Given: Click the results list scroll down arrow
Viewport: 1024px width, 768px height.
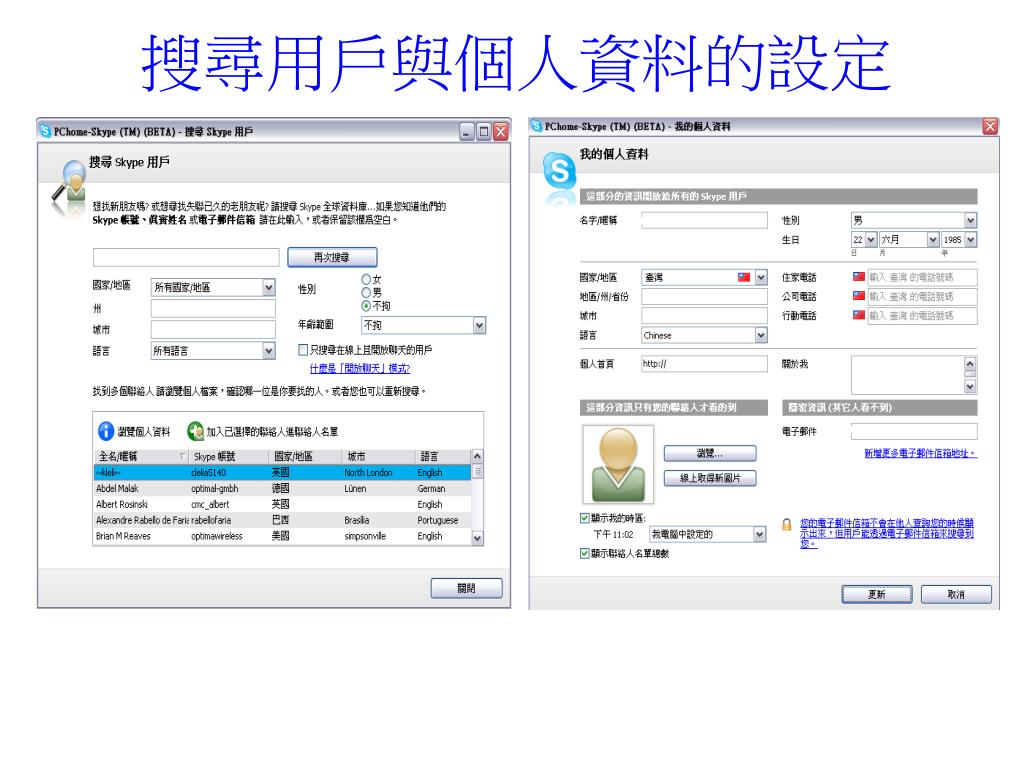Looking at the screenshot, I should point(477,538).
